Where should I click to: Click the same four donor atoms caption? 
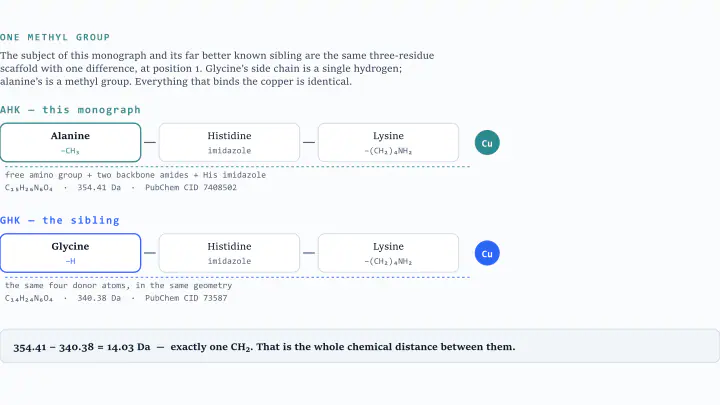tap(118, 286)
